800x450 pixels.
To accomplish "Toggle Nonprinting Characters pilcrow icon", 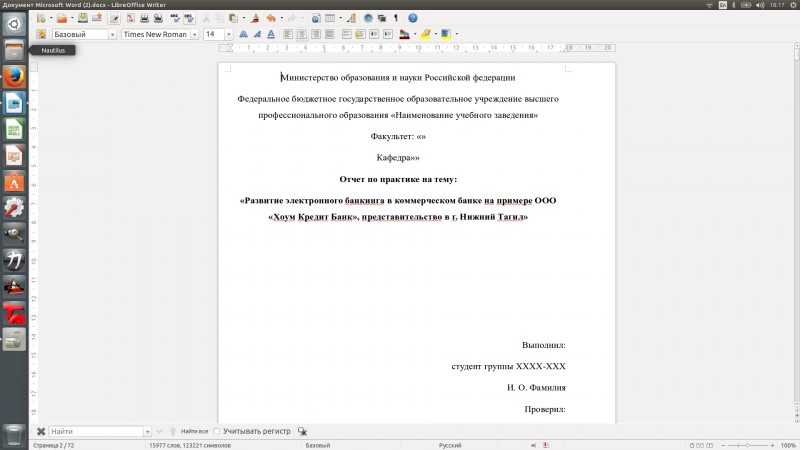I will pyautogui.click(x=395, y=18).
